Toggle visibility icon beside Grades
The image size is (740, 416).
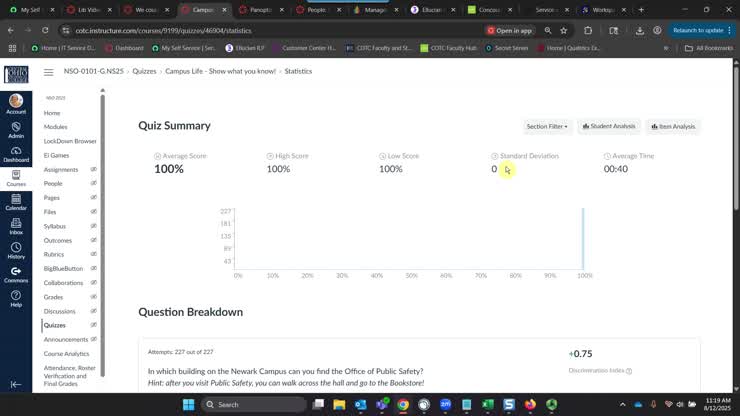(93, 297)
